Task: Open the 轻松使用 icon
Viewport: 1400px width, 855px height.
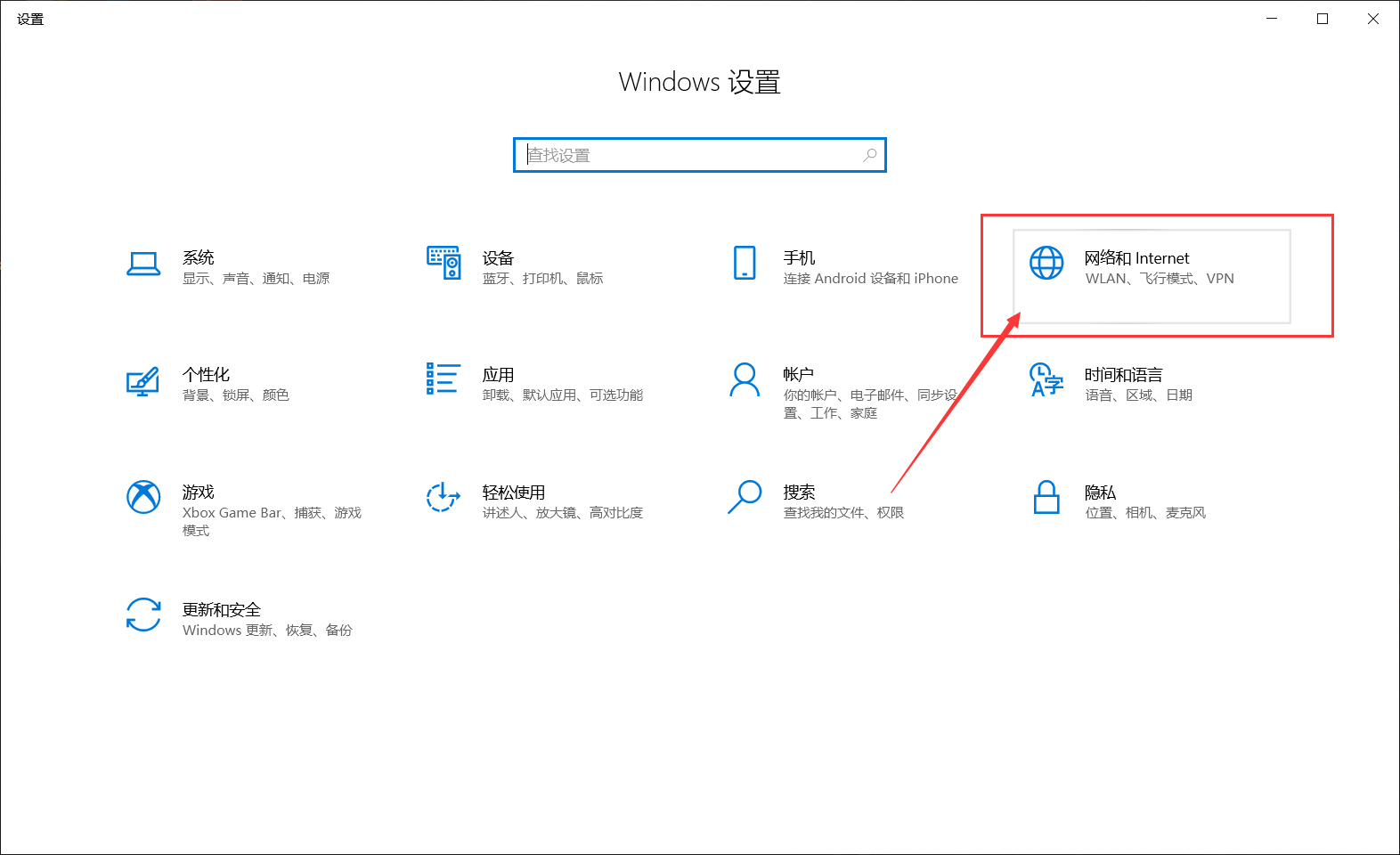Action: [444, 497]
